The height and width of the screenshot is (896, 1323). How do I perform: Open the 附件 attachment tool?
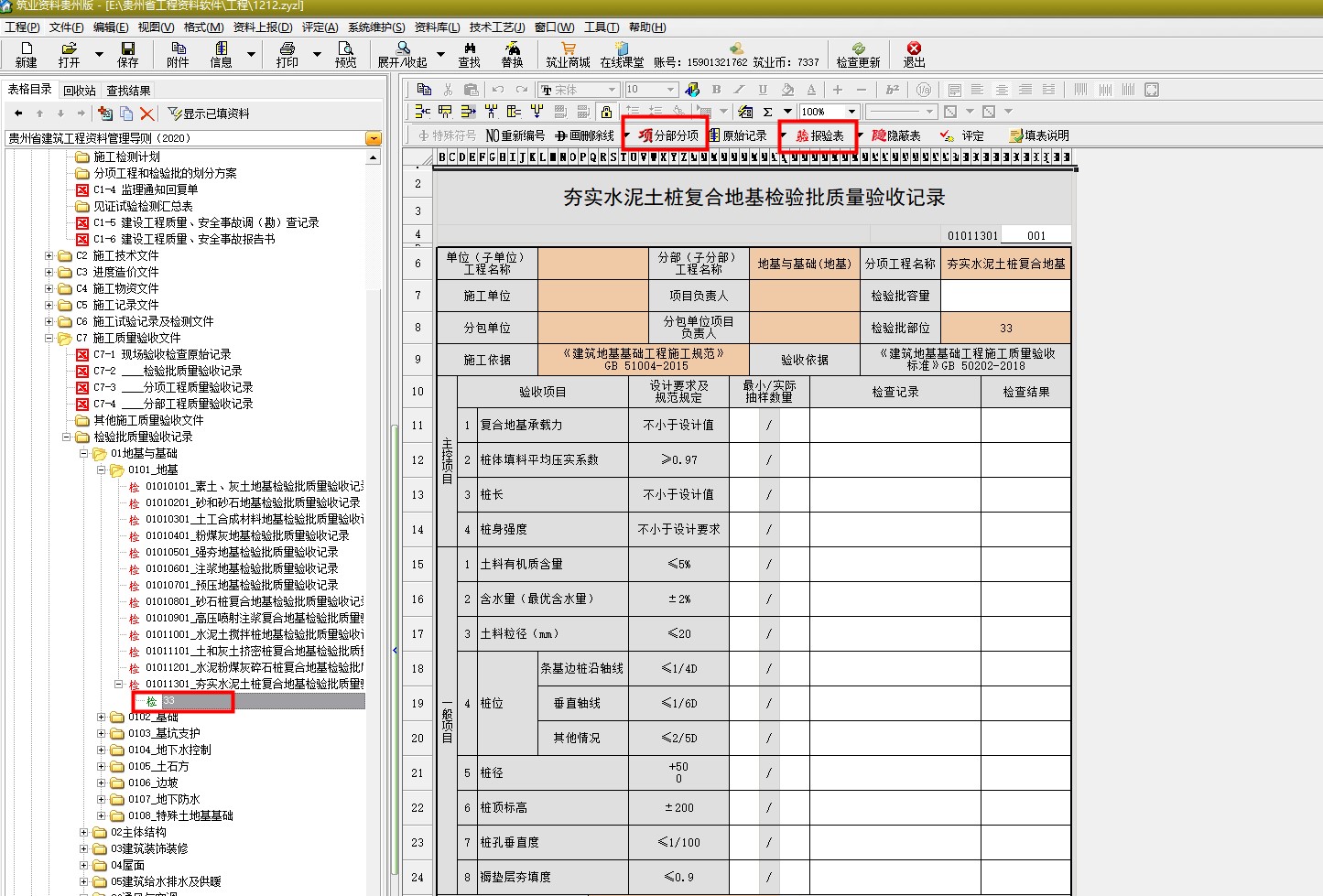pyautogui.click(x=178, y=55)
